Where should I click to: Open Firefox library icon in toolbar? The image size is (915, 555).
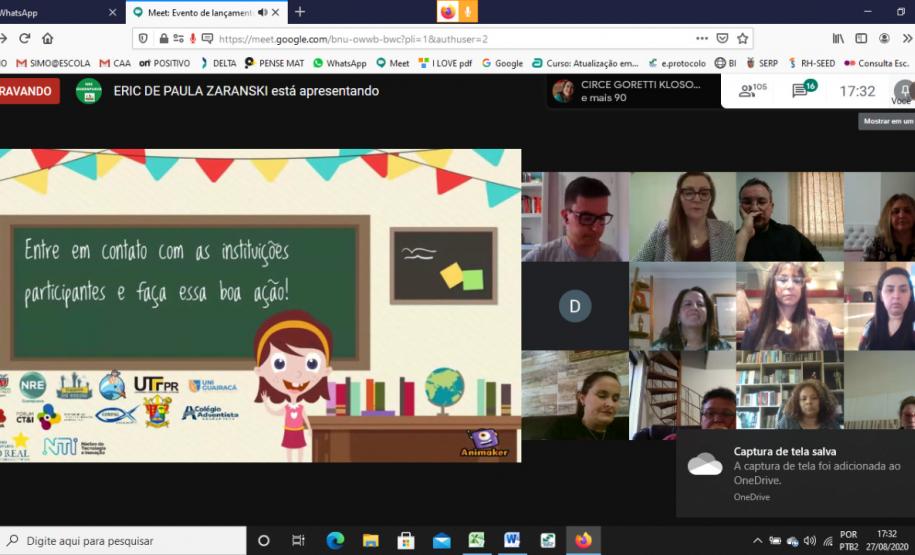(x=838, y=38)
